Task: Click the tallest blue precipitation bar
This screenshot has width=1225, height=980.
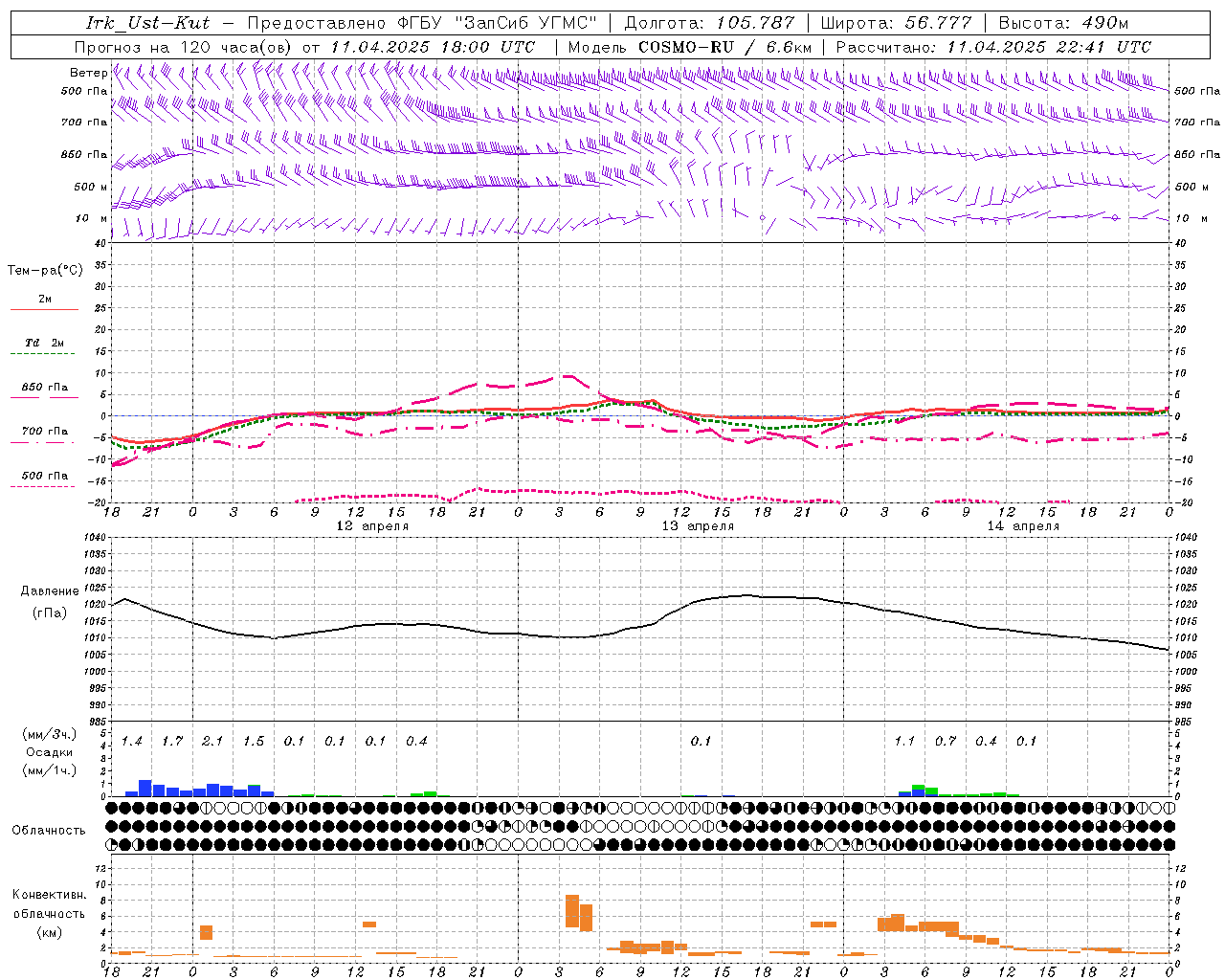Action: tap(145, 789)
